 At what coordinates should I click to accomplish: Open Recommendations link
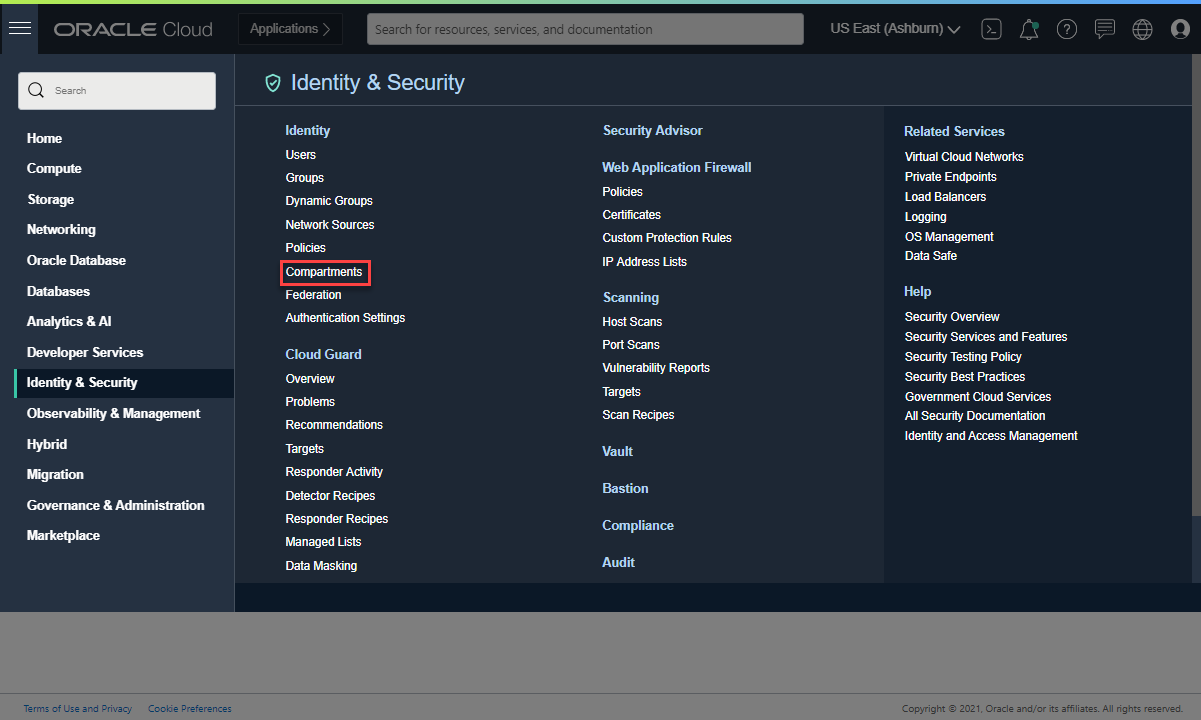click(x=334, y=425)
